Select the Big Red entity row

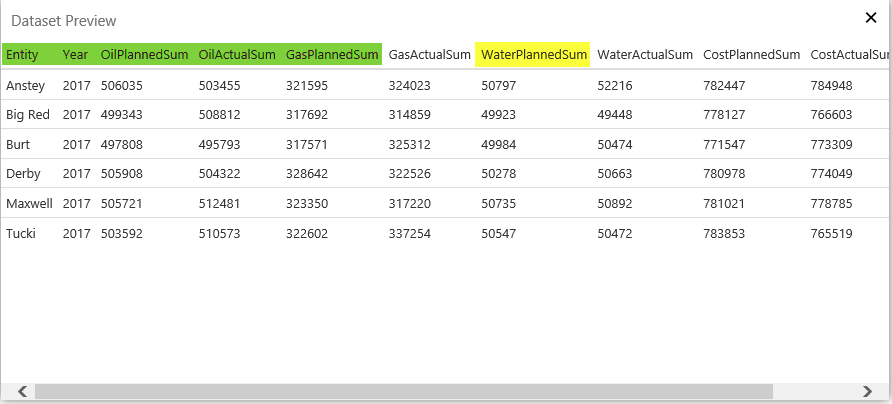tap(27, 115)
